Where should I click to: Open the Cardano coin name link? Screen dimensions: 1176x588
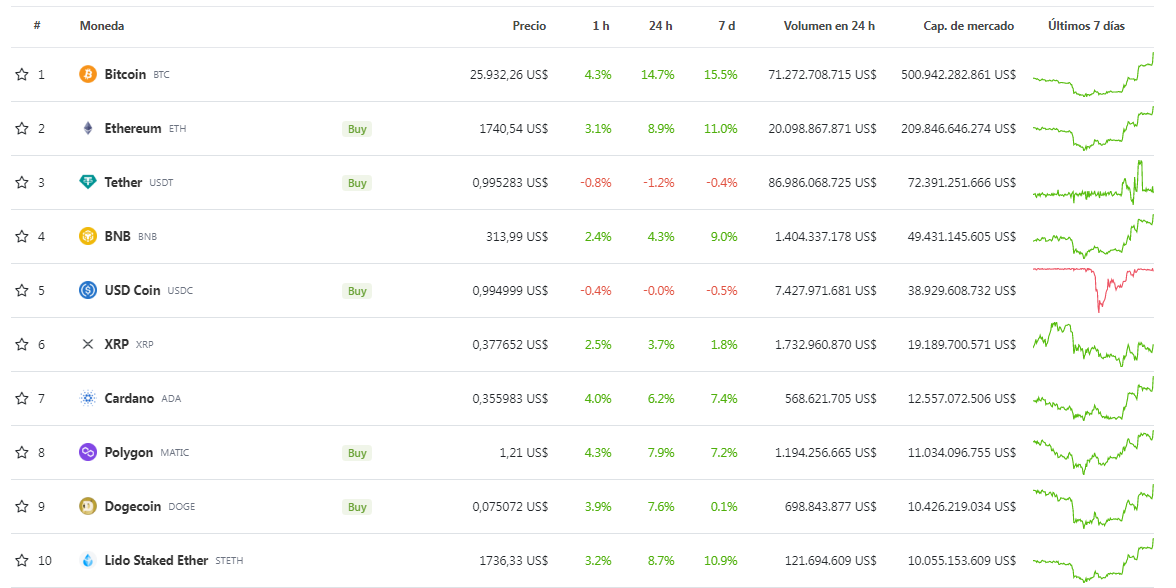[x=130, y=398]
